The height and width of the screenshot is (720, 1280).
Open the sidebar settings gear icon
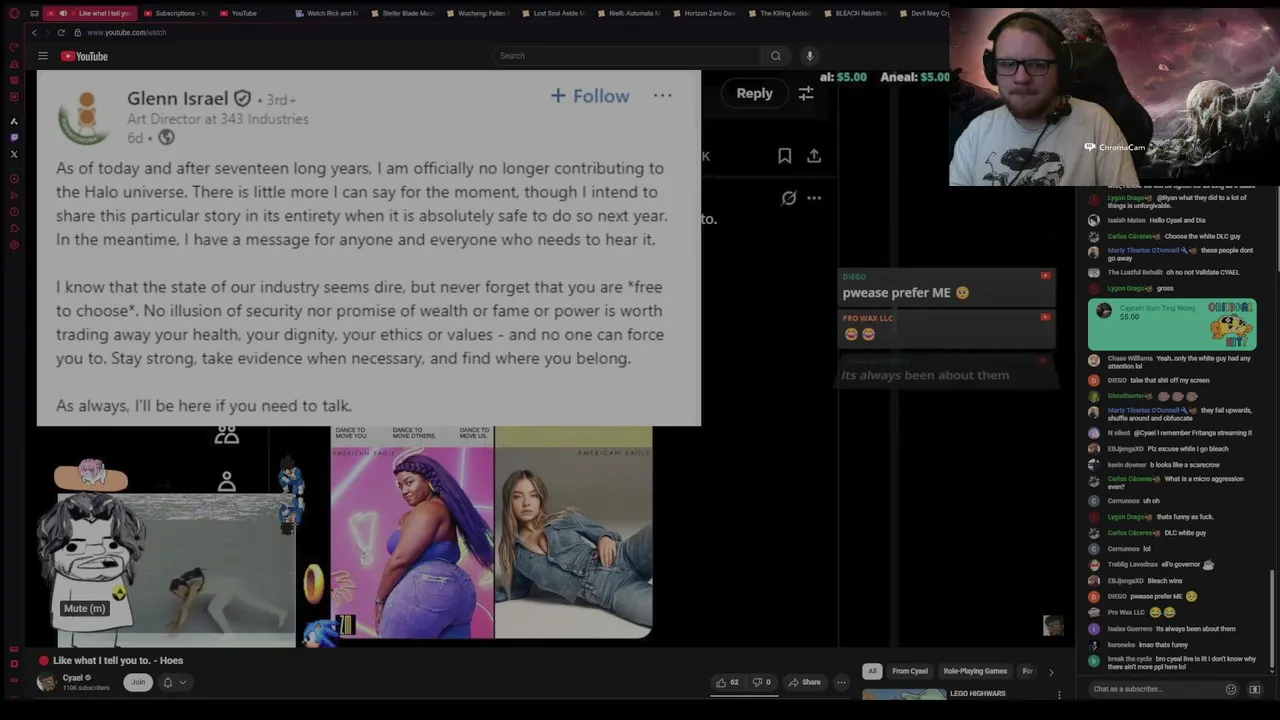[14, 245]
